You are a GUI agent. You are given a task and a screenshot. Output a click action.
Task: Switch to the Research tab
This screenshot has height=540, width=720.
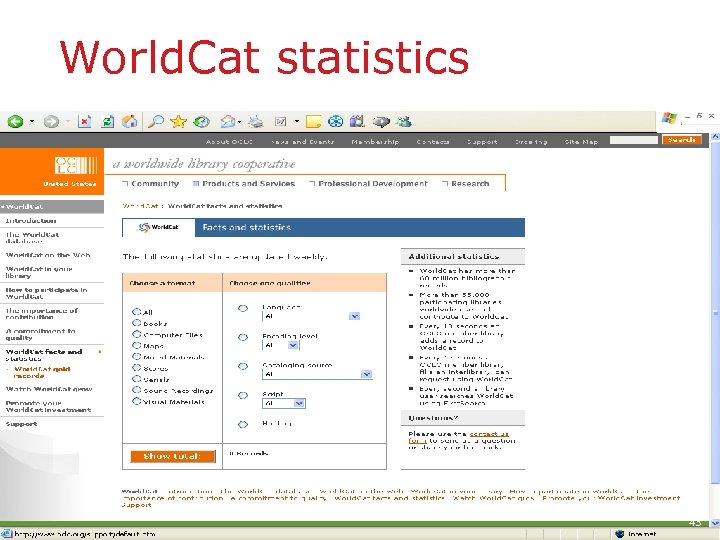[x=466, y=184]
